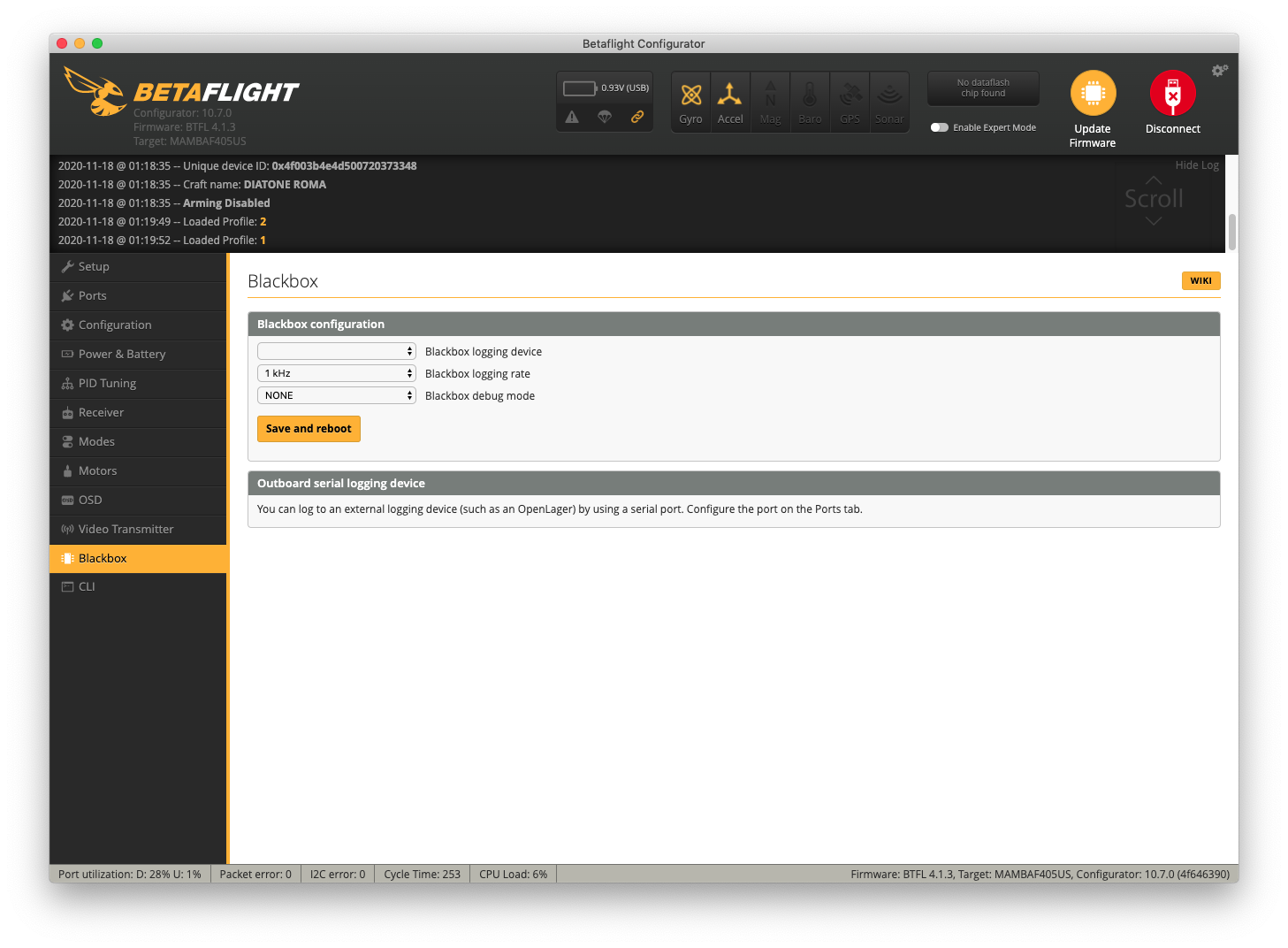Open Blackbox logging rate 1 kHz dropdown
Image resolution: width=1288 pixels, height=948 pixels.
[x=336, y=373]
